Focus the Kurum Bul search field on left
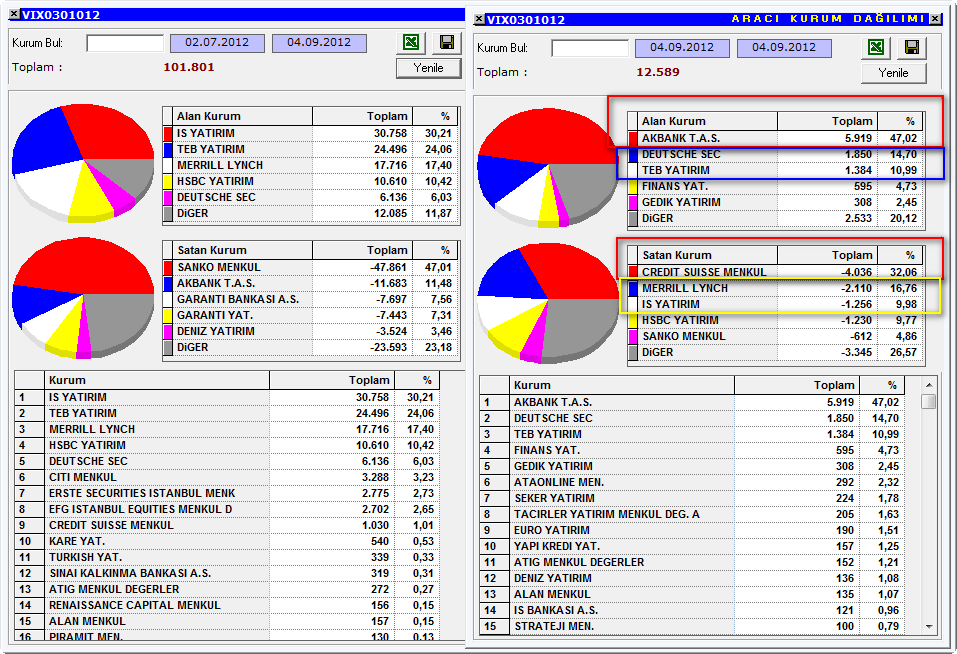 (125, 43)
